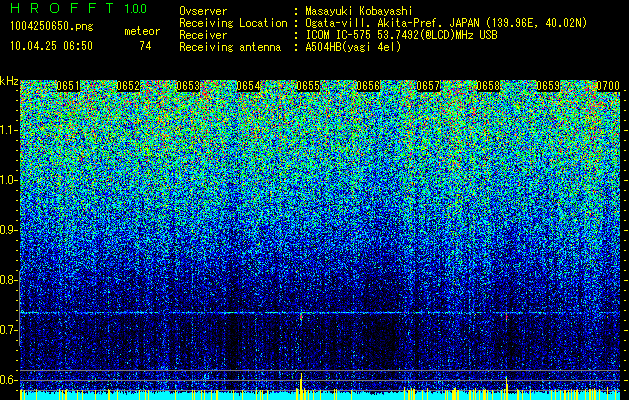This screenshot has width=629, height=400.
Task: Click the Receiving antenna label
Action: [230, 47]
